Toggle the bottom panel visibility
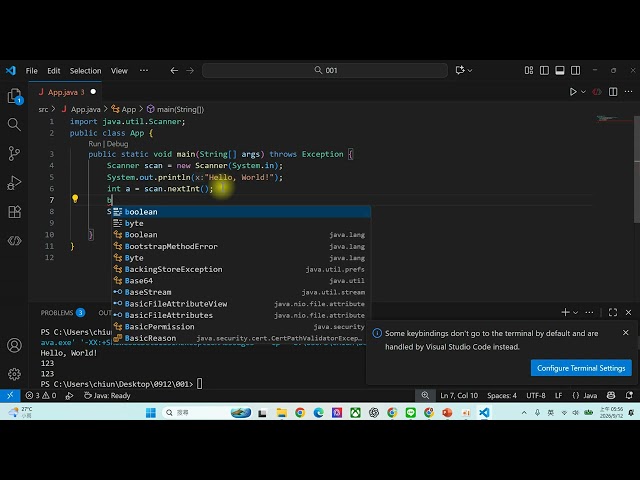The image size is (640, 480). [x=560, y=71]
